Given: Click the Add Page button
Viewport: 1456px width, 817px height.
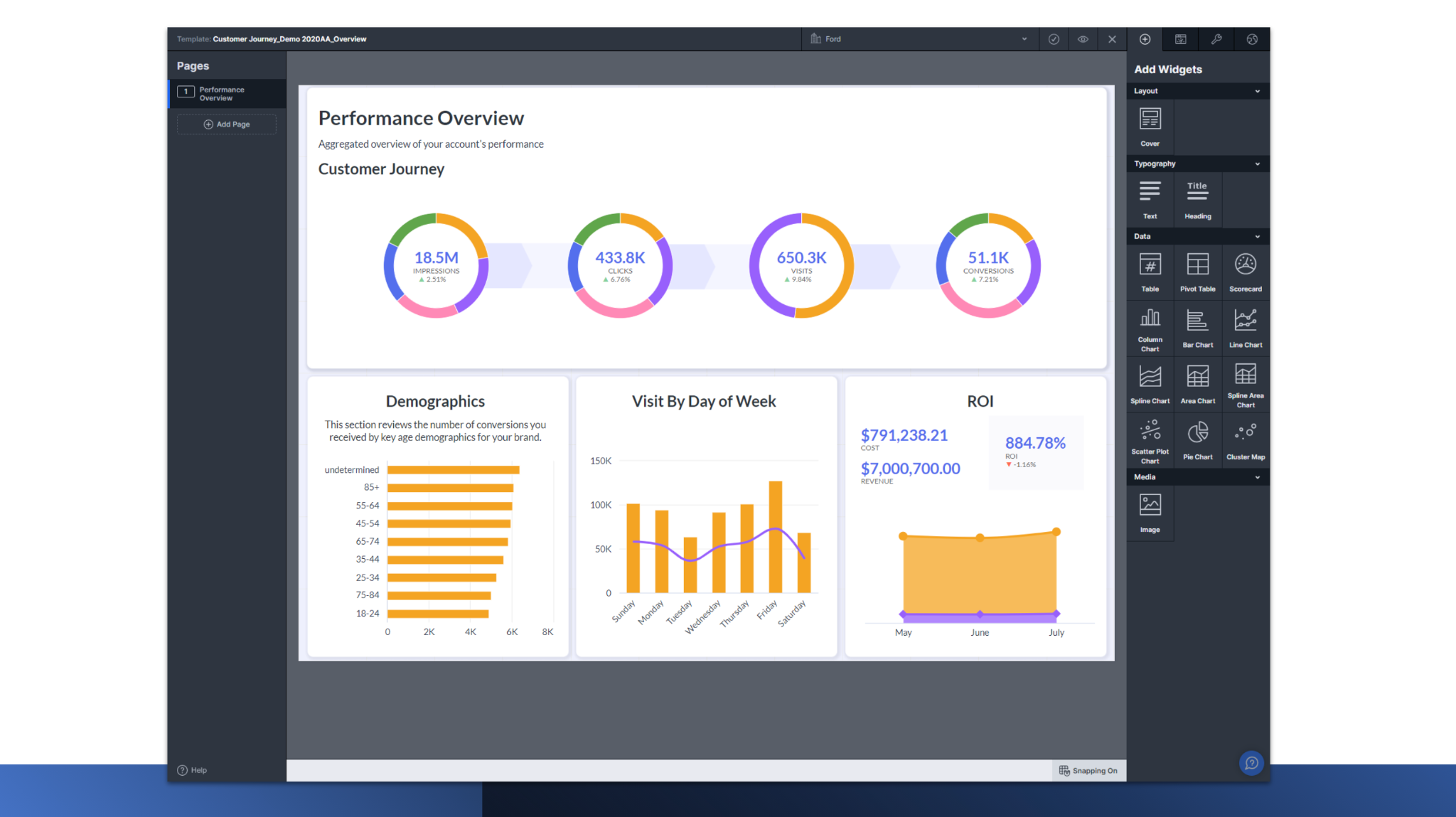Looking at the screenshot, I should (x=227, y=124).
